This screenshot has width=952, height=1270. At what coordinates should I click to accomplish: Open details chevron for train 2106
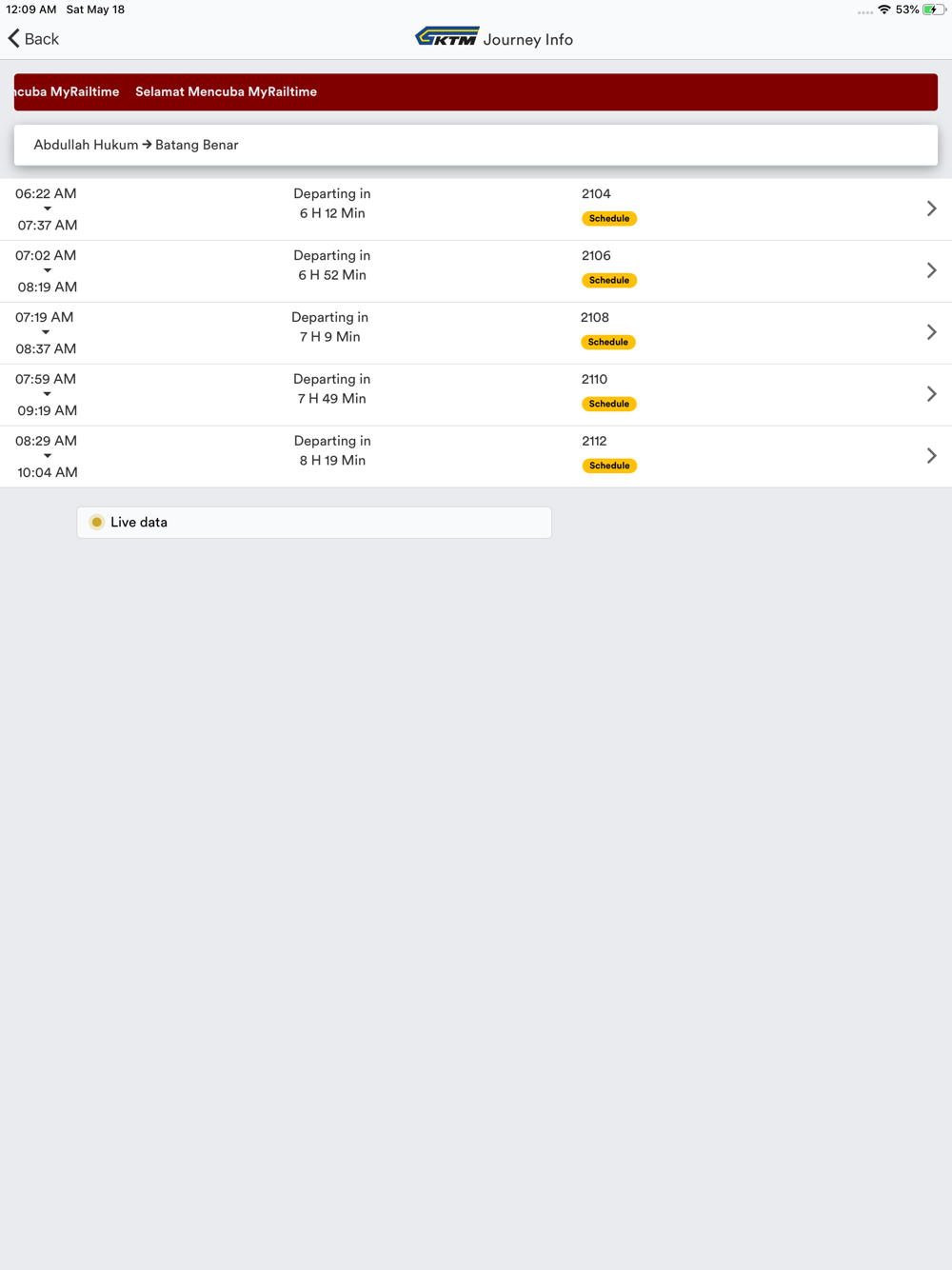click(x=931, y=270)
